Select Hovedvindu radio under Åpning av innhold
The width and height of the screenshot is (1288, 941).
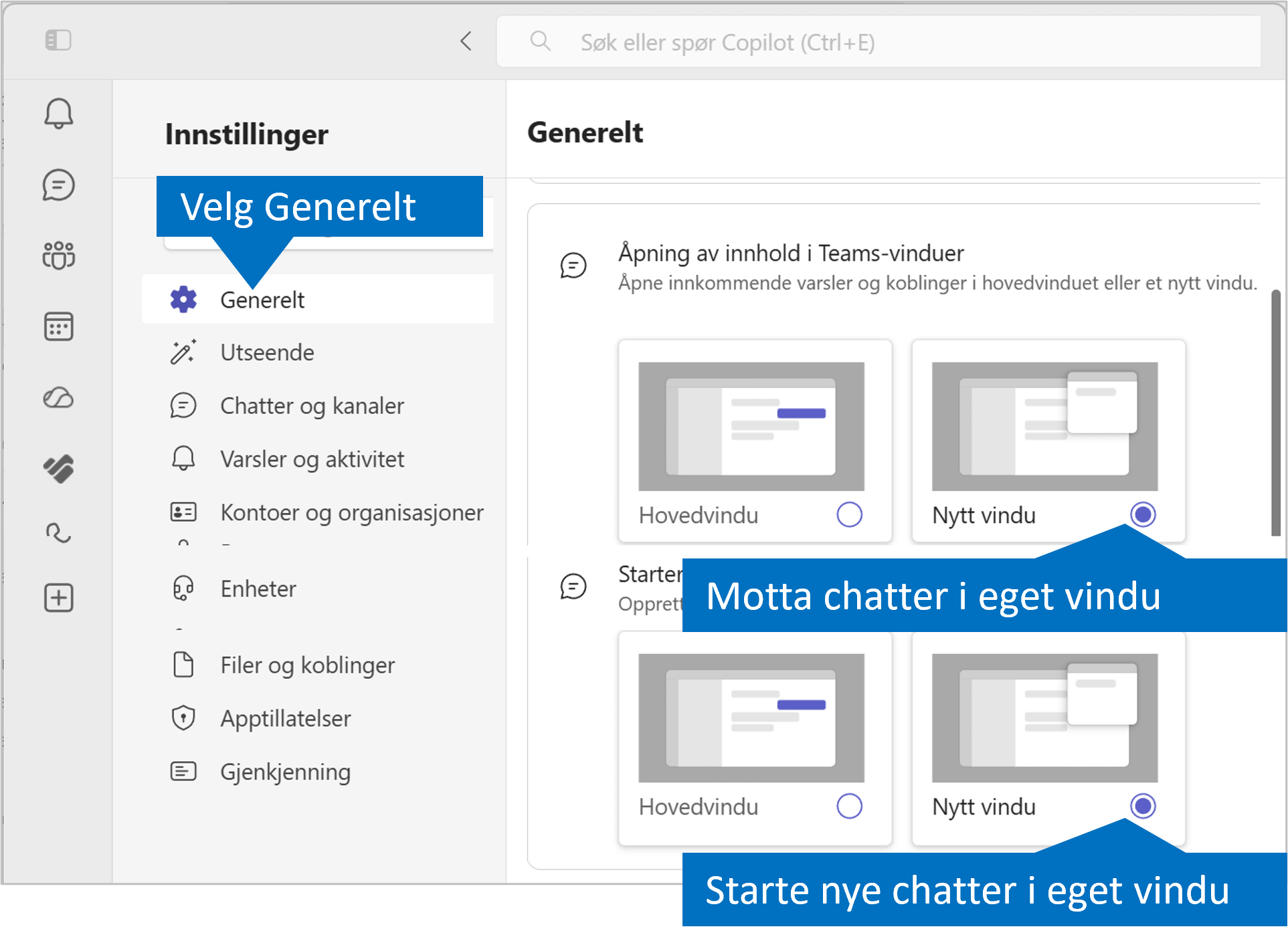[849, 515]
